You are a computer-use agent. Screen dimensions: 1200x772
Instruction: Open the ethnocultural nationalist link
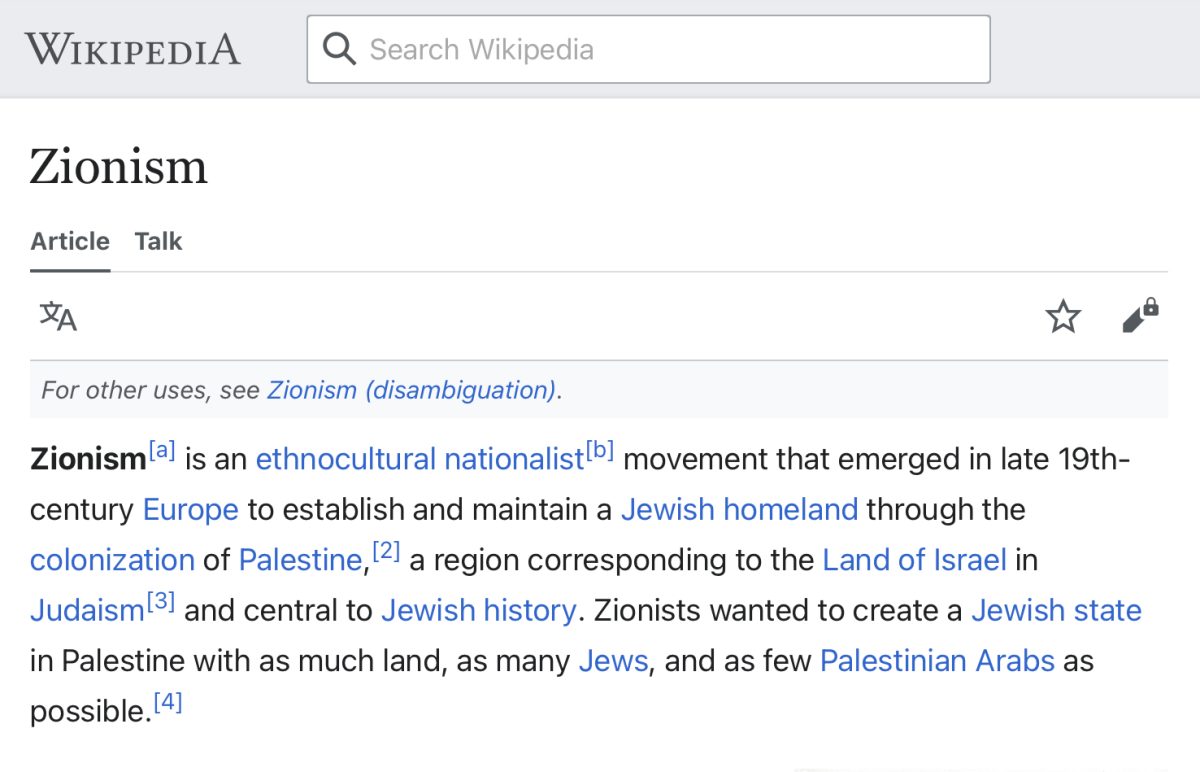pyautogui.click(x=419, y=459)
